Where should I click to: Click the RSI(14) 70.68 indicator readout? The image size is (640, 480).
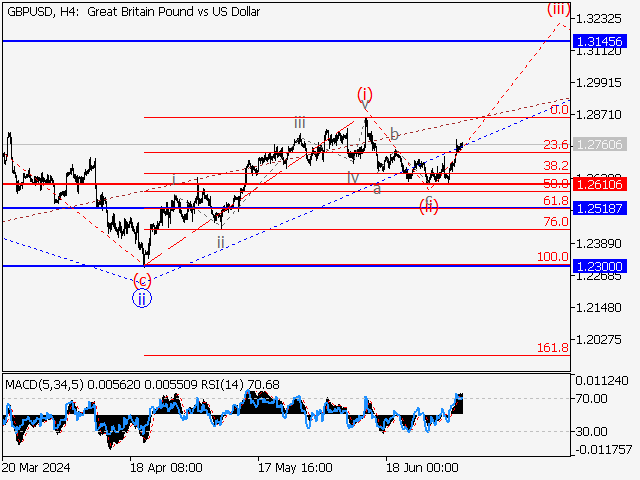(x=240, y=385)
